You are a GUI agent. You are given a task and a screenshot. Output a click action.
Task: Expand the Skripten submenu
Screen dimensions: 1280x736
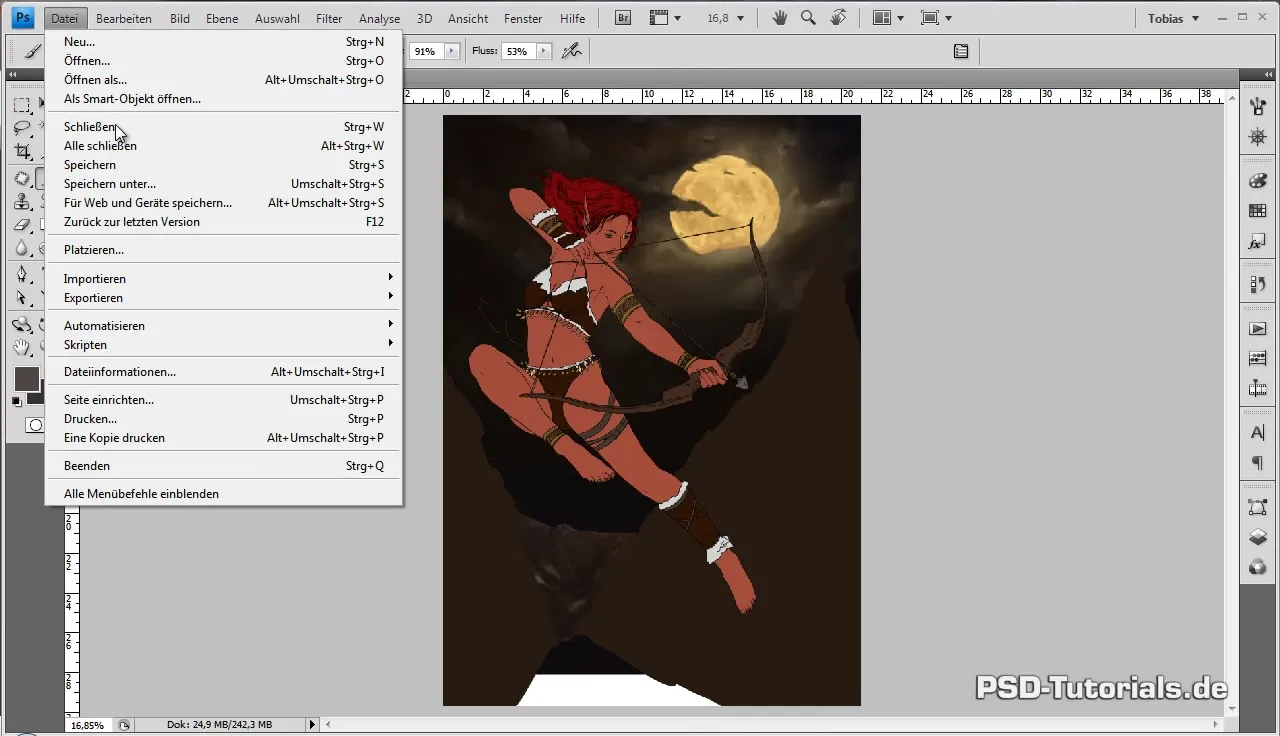coord(223,345)
